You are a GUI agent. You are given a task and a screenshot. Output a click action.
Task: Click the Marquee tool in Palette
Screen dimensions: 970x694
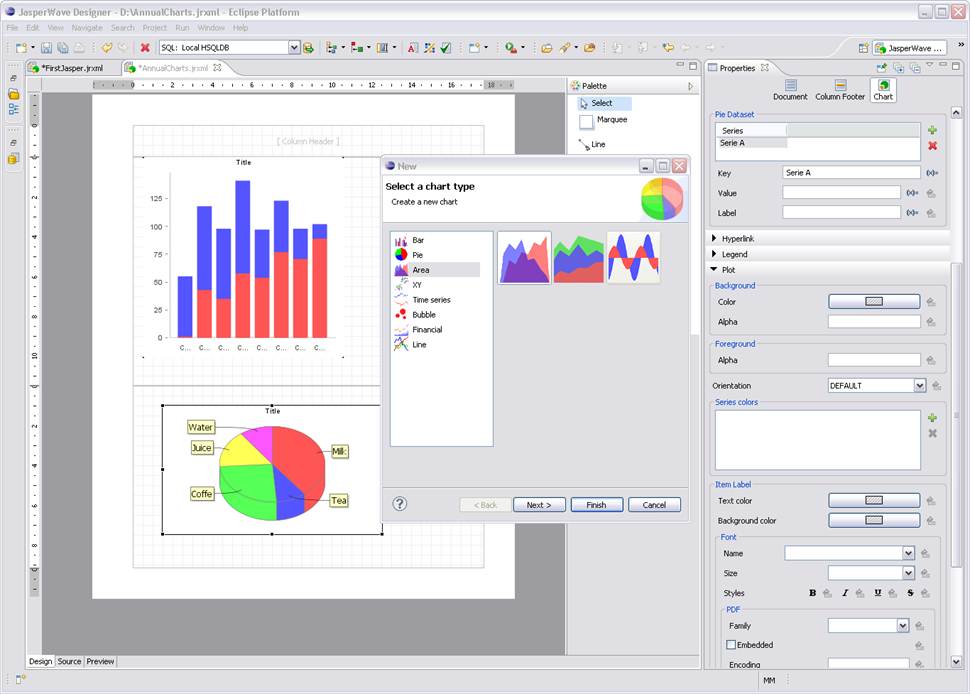[x=587, y=121]
